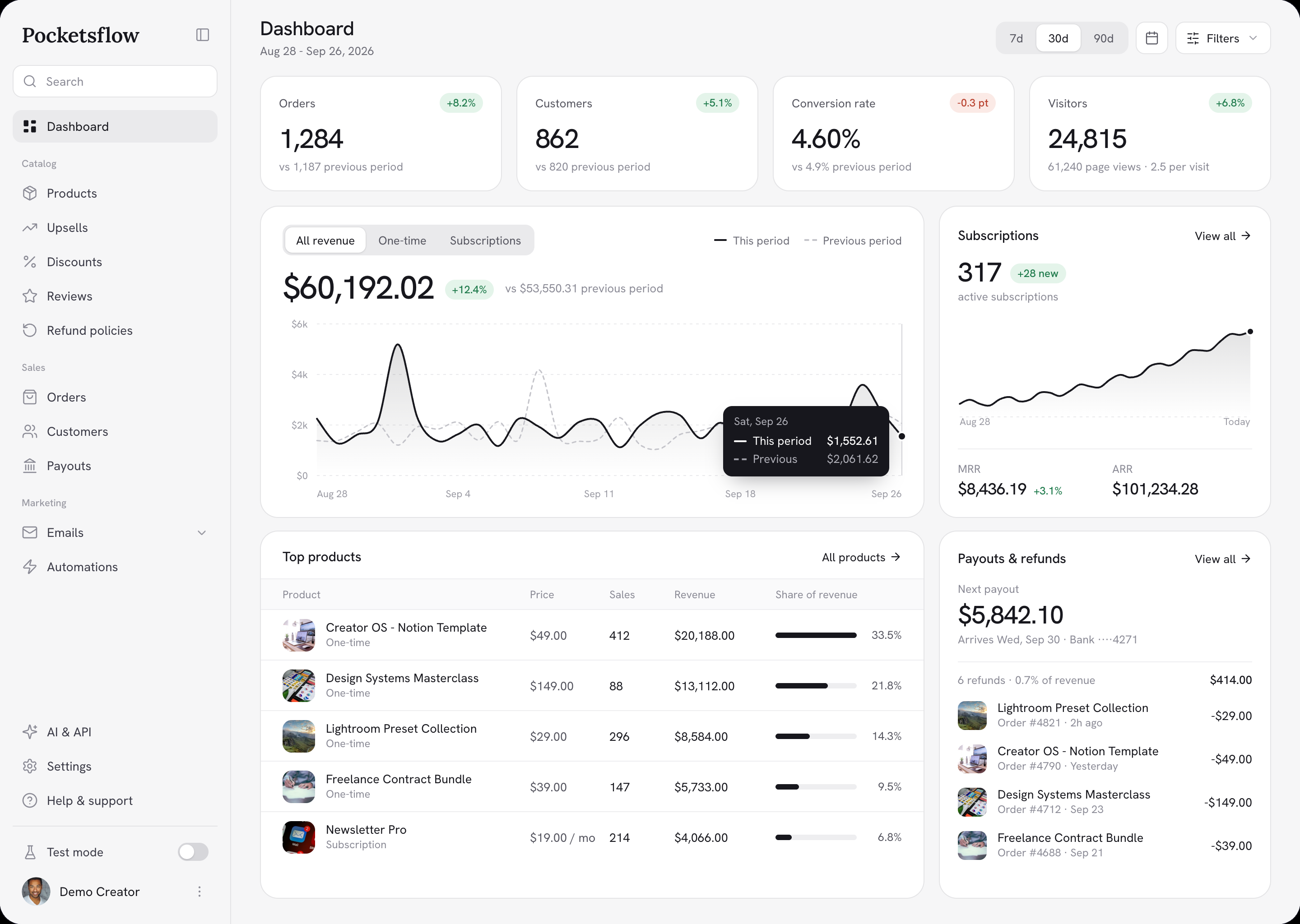Collapse the sidebar panel icon
1300x924 pixels.
[203, 35]
